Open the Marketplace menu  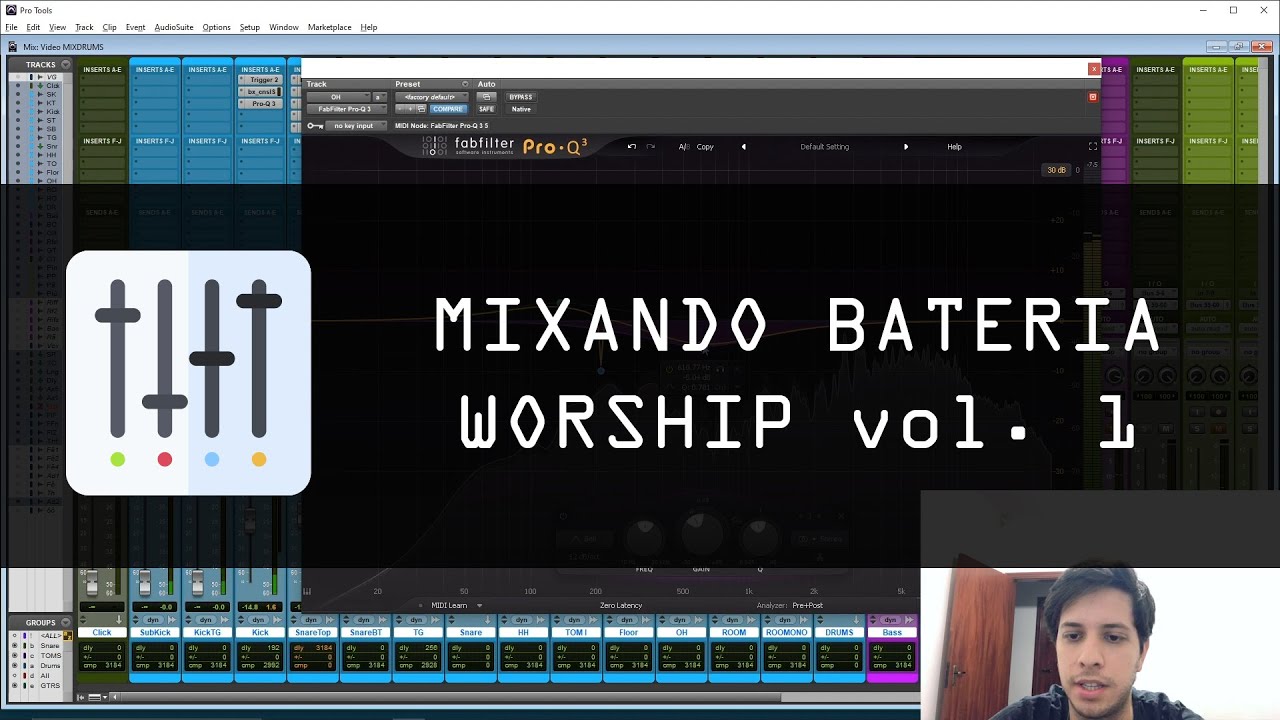329,27
